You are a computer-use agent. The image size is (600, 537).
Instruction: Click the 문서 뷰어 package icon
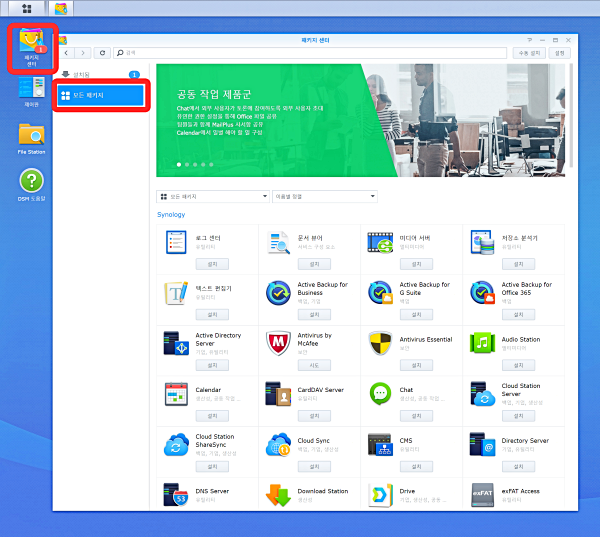[x=278, y=242]
